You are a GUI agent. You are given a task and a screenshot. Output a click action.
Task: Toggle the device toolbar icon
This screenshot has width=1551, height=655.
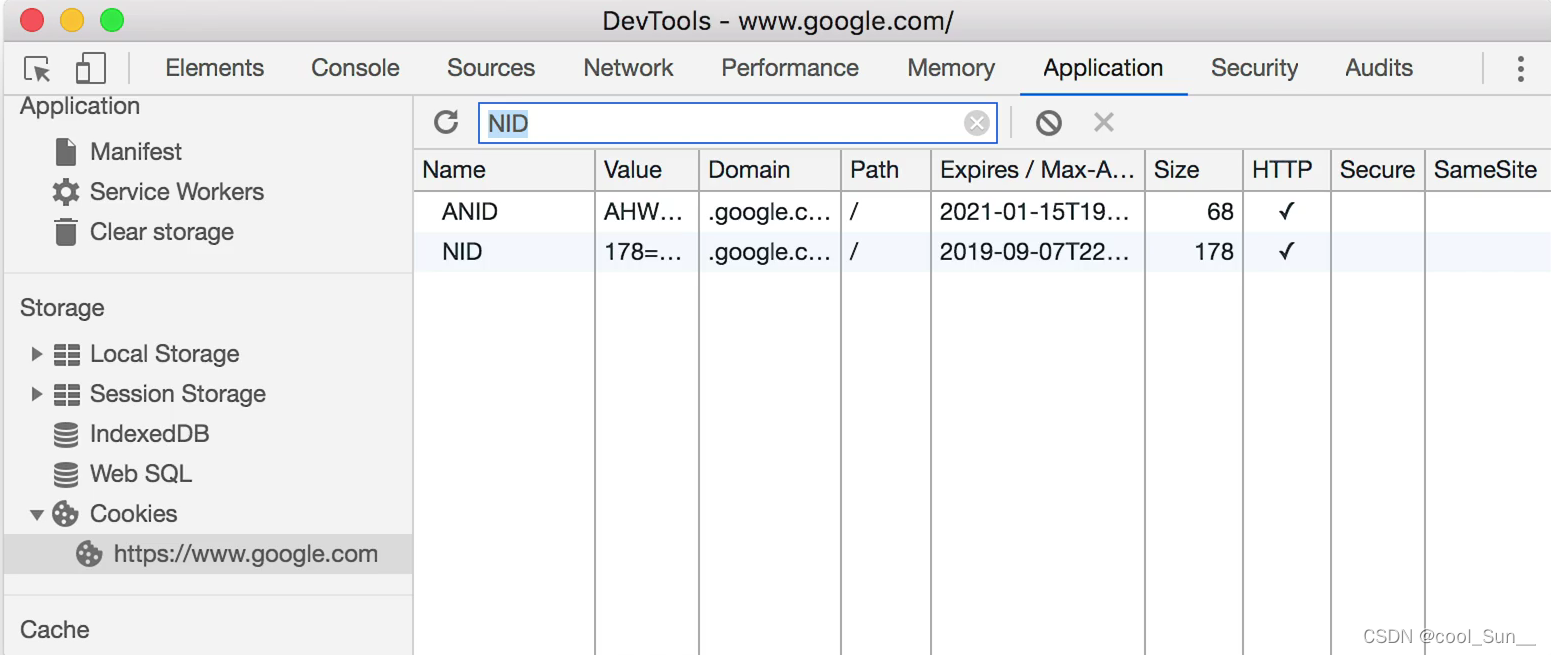[x=90, y=68]
